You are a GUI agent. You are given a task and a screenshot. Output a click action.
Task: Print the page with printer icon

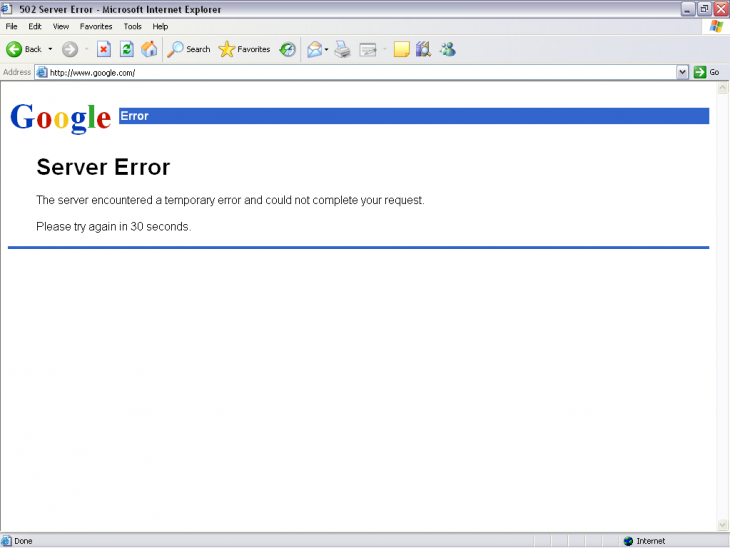343,49
